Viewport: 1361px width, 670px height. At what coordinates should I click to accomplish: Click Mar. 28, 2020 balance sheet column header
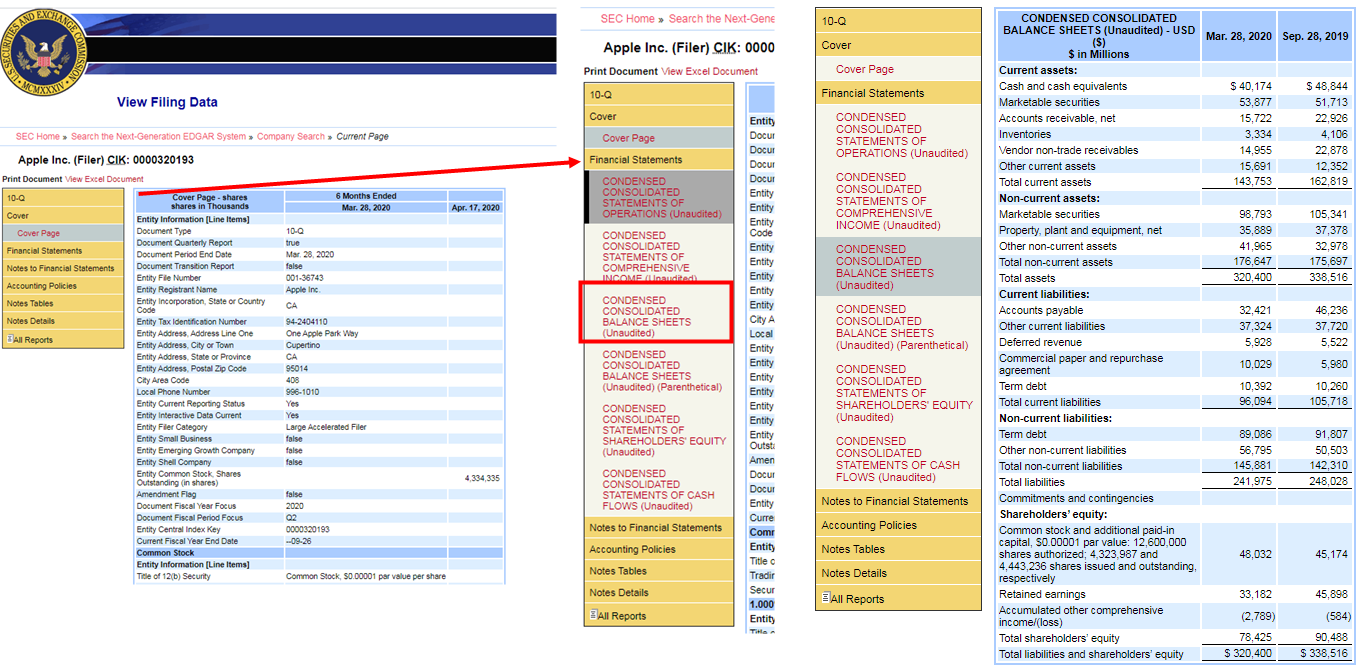tap(1239, 36)
